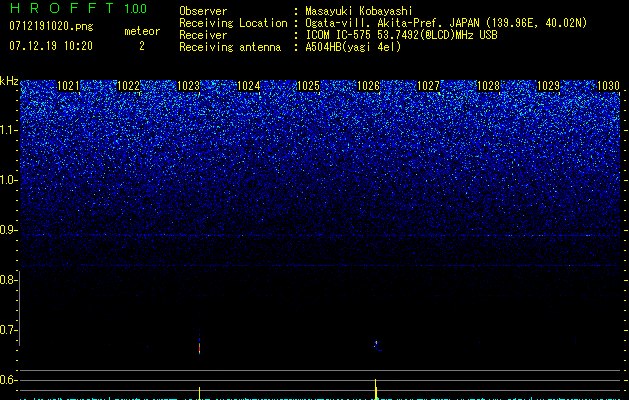Click the Receiving Location field label
The height and width of the screenshot is (400, 629).
point(233,23)
